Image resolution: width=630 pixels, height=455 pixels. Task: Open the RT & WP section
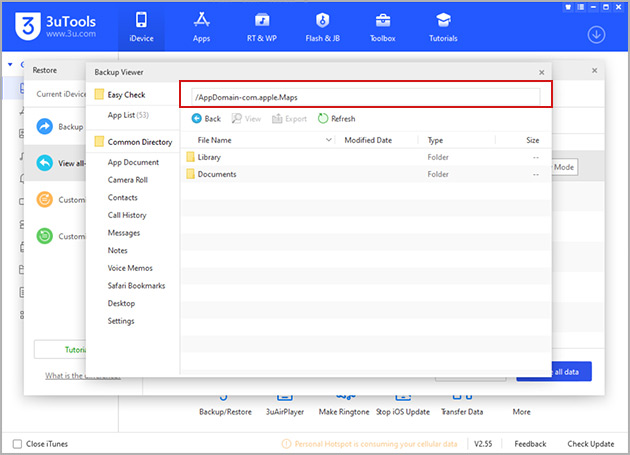(262, 26)
